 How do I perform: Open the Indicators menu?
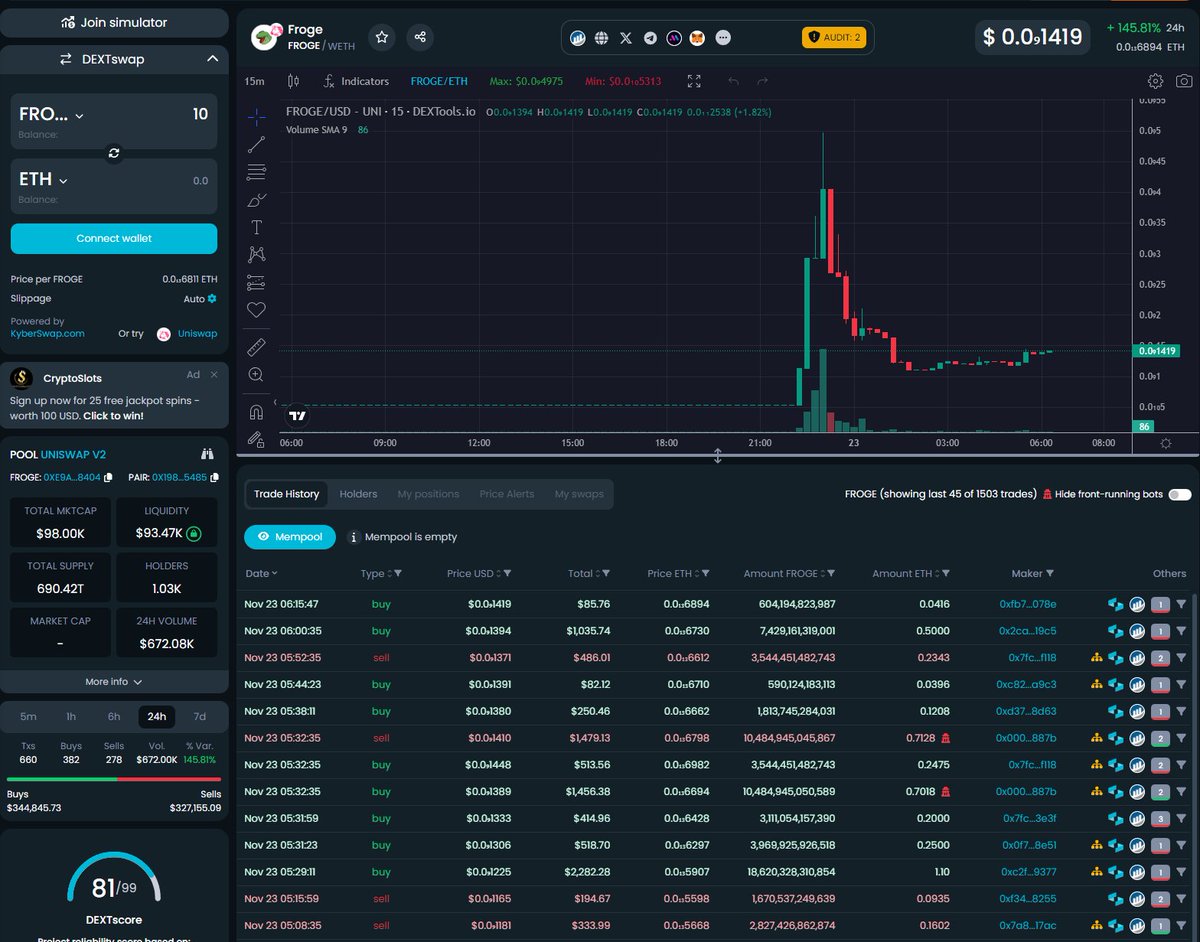pos(356,81)
